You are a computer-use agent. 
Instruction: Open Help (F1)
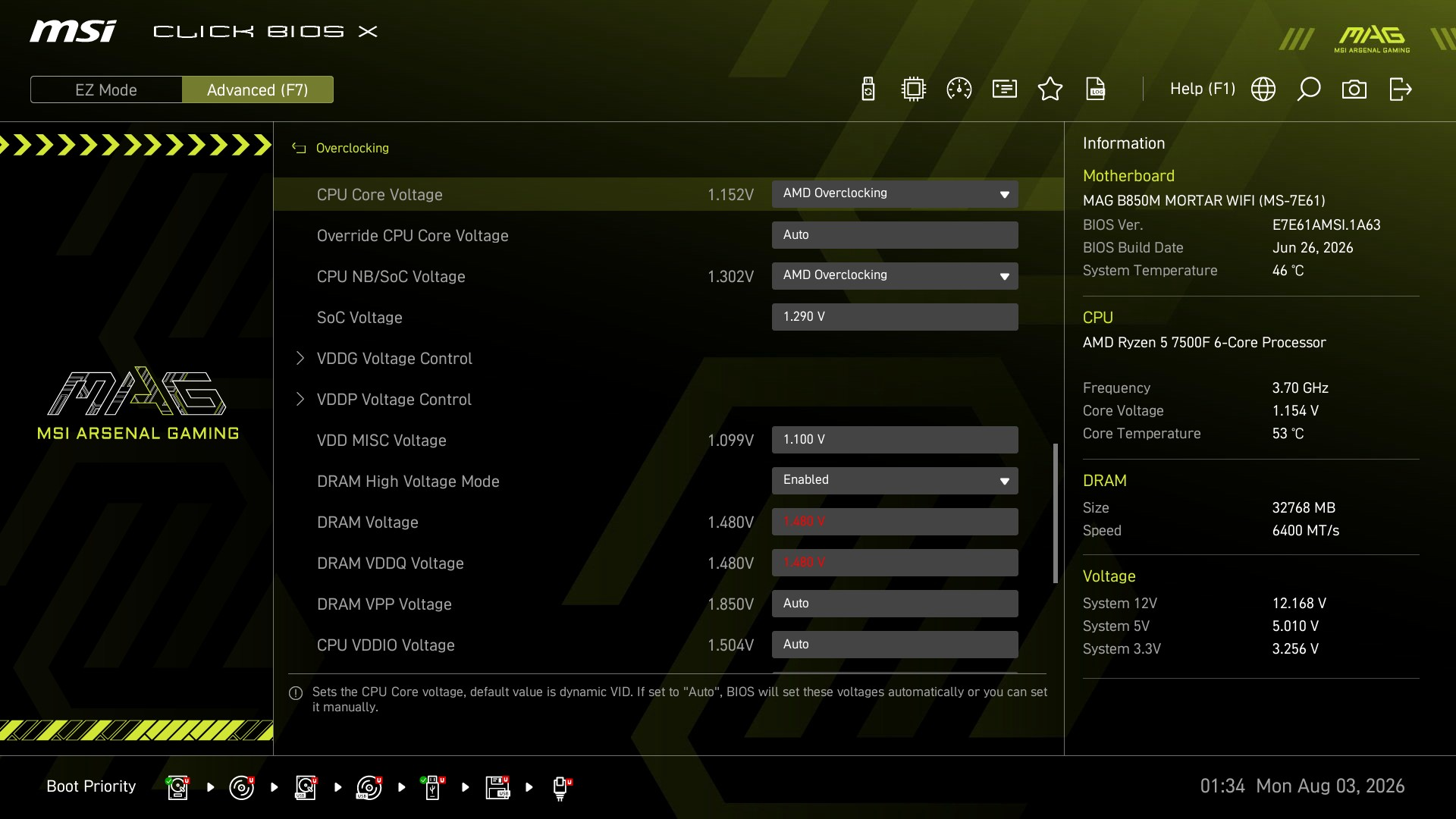pos(1203,89)
